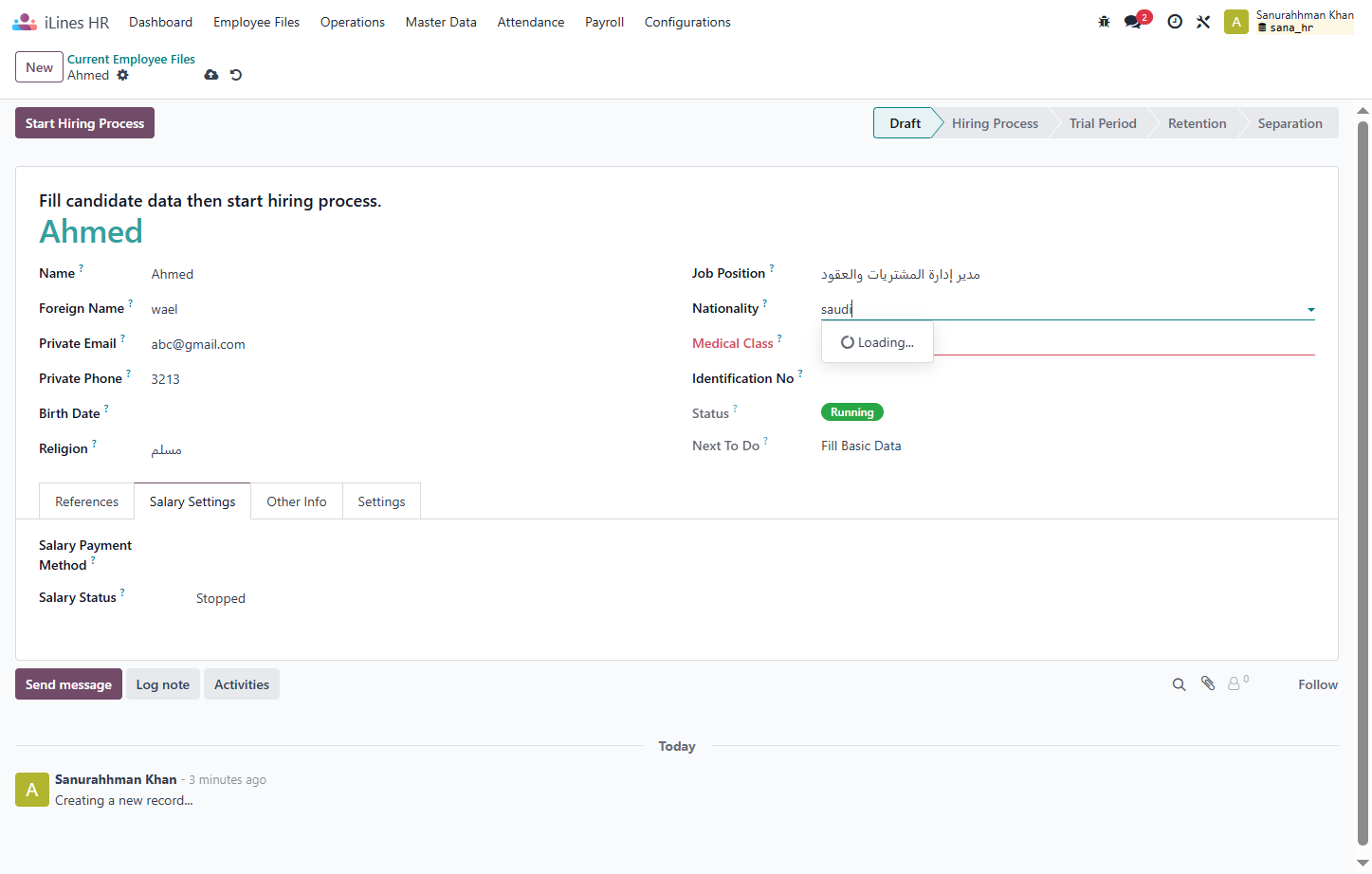Viewport: 1372px width, 874px height.
Task: Select the Hiring Process stage
Action: (995, 123)
